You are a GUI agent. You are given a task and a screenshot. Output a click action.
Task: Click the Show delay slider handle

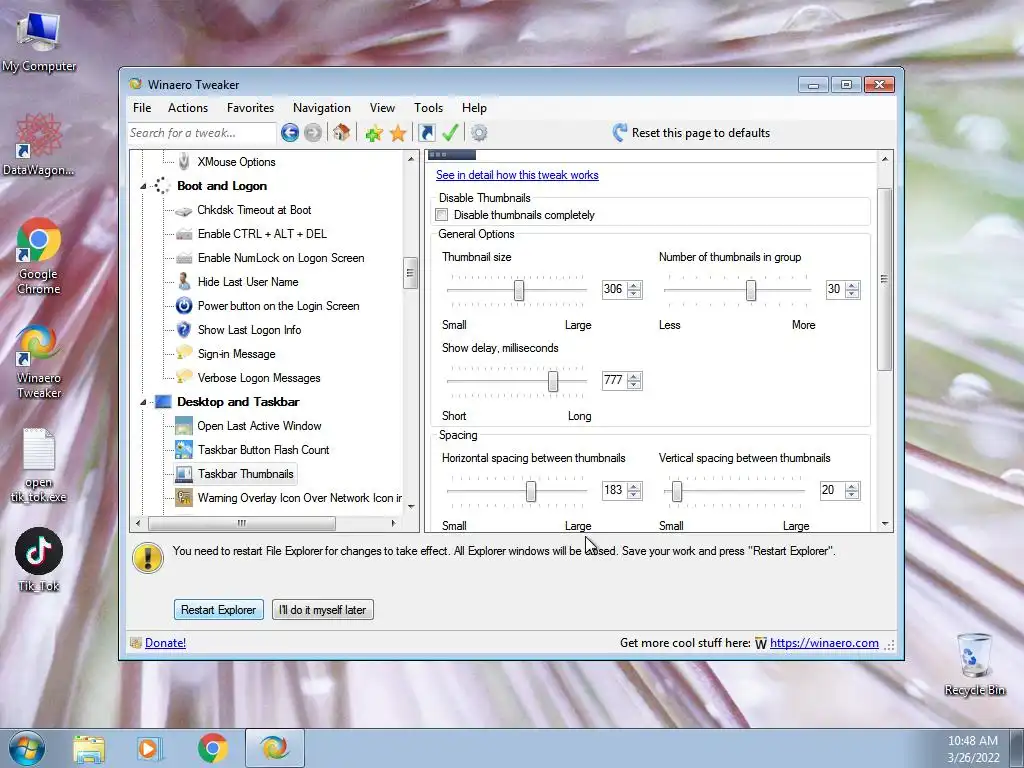pos(553,381)
